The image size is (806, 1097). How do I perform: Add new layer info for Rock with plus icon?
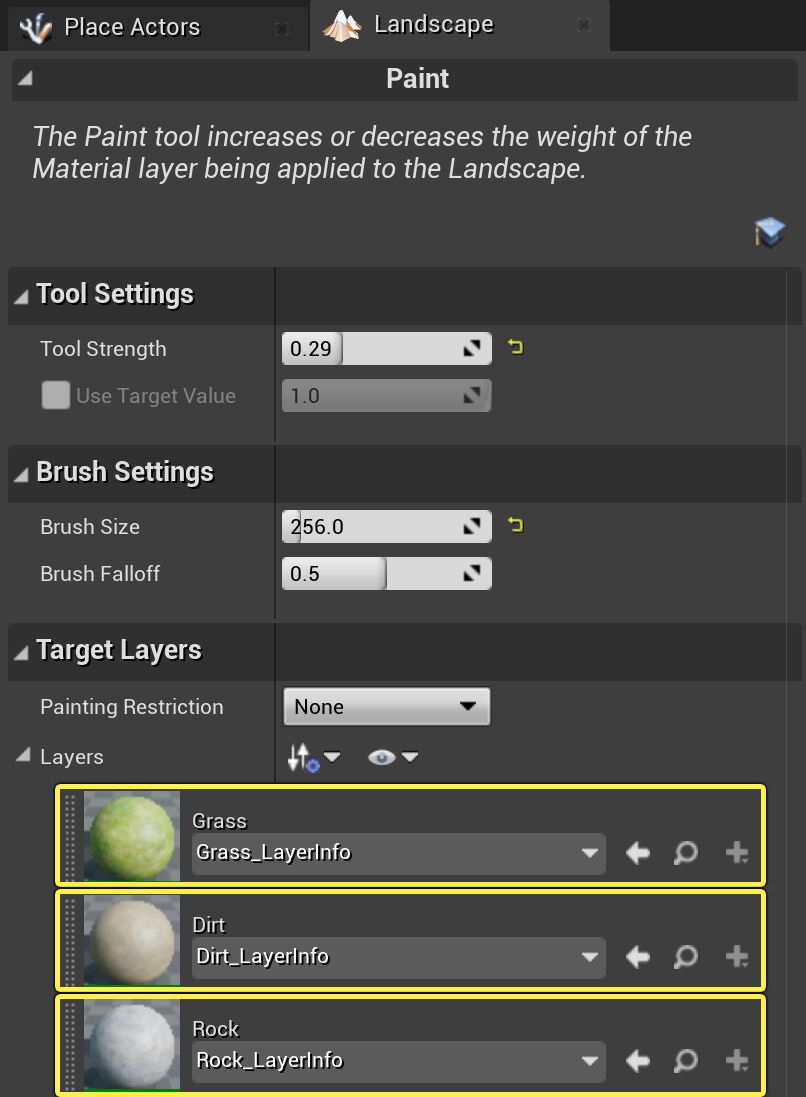pos(737,1061)
